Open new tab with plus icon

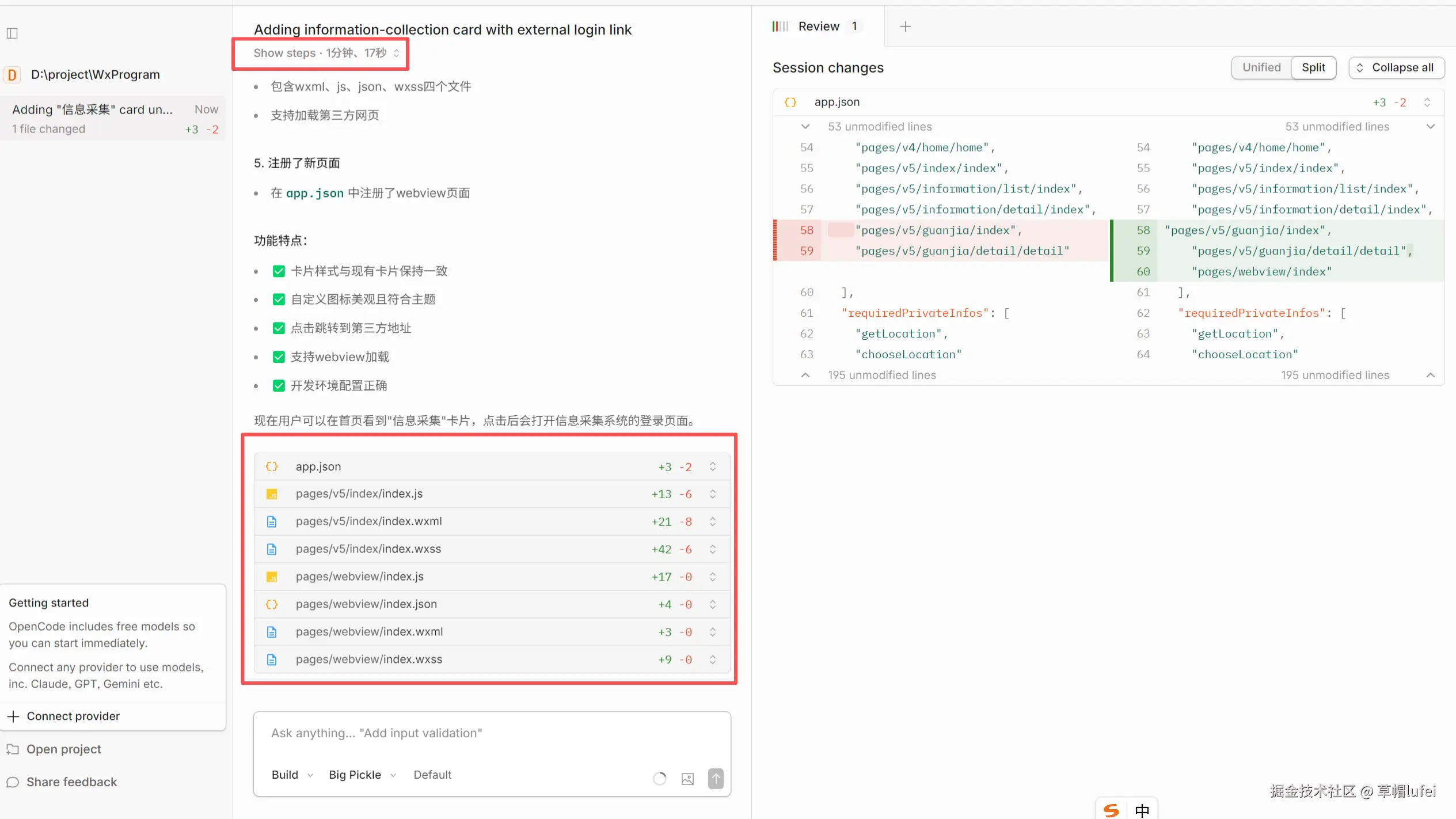[905, 26]
